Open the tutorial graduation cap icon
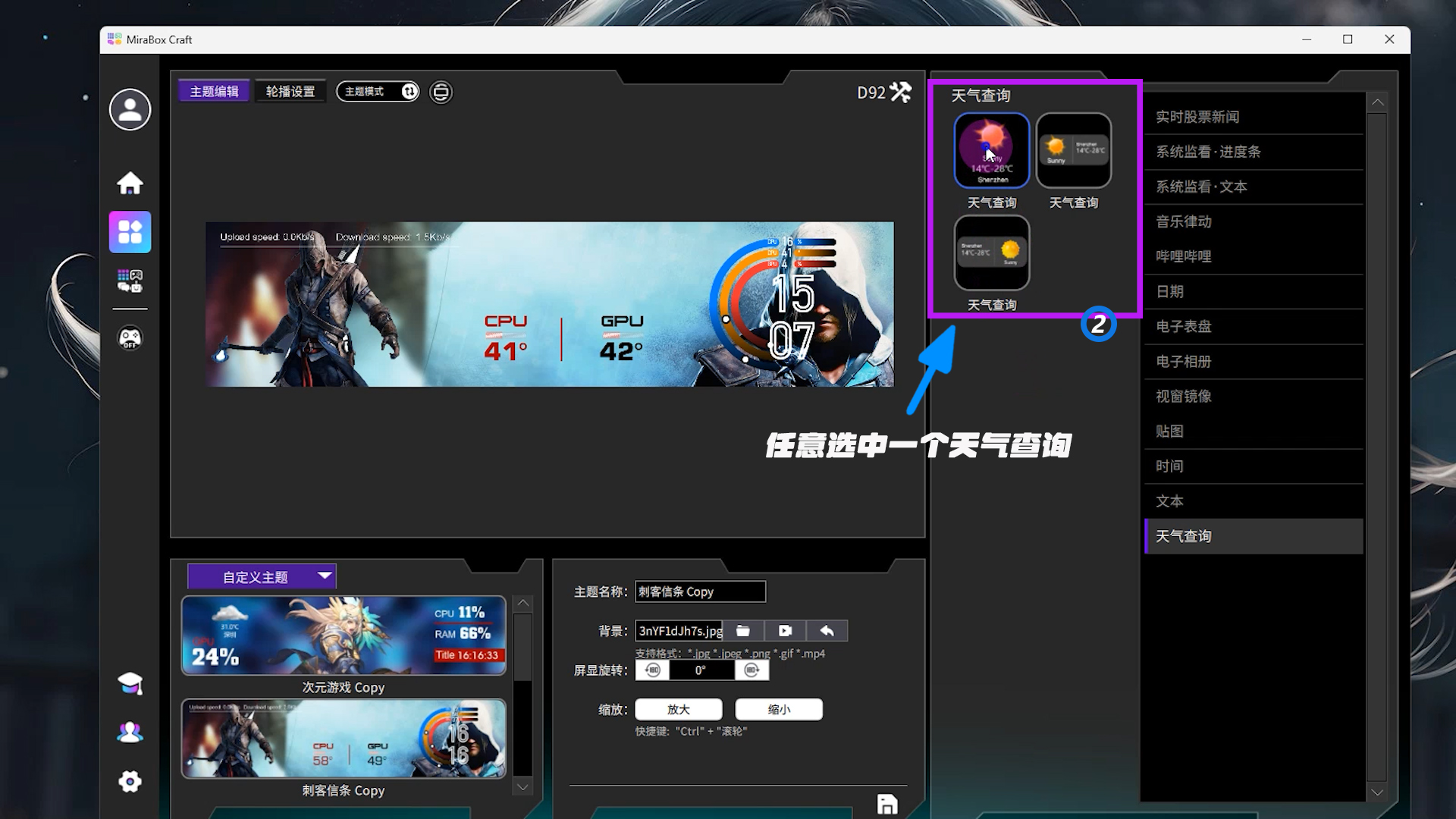Image resolution: width=1456 pixels, height=819 pixels. (130, 683)
